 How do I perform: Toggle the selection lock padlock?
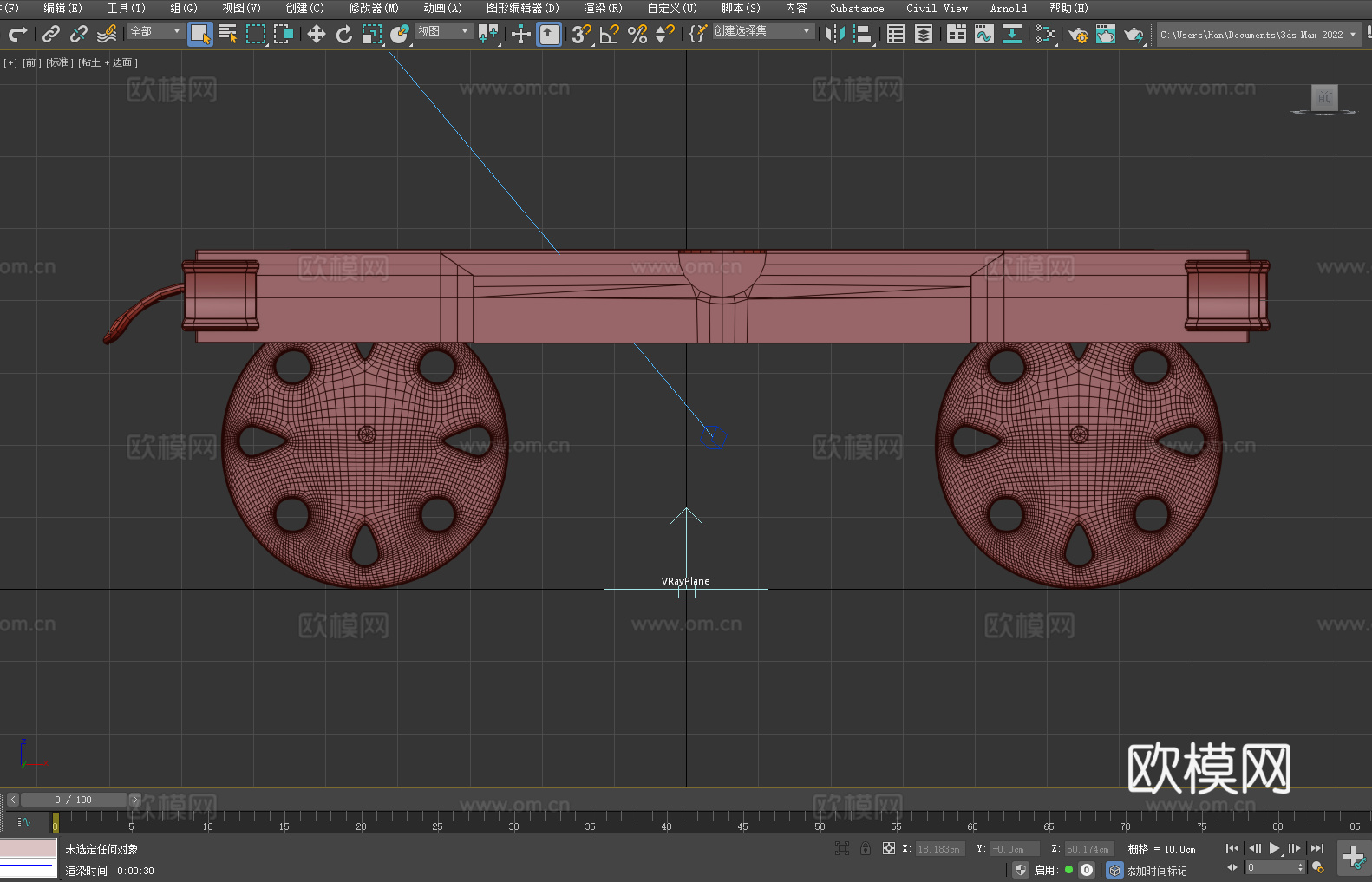point(865,848)
